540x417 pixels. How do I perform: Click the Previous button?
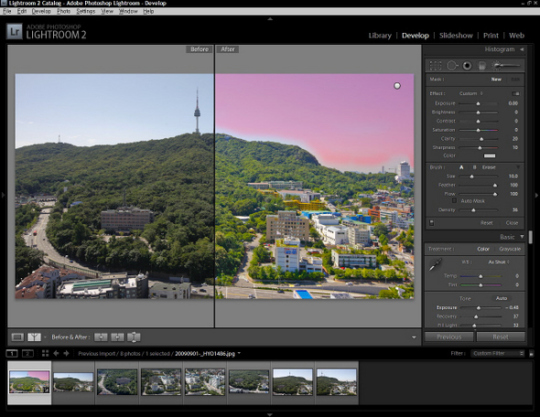pyautogui.click(x=449, y=337)
